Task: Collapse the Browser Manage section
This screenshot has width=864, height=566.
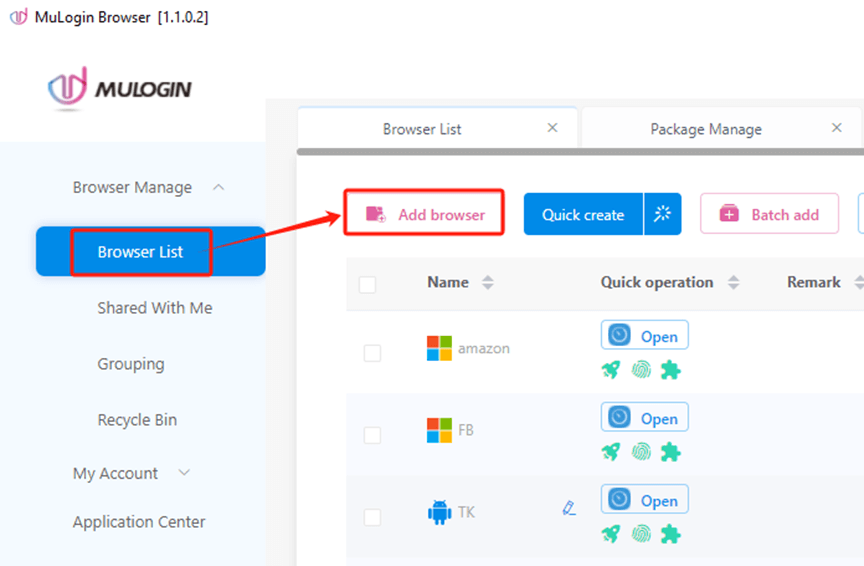Action: pos(219,187)
